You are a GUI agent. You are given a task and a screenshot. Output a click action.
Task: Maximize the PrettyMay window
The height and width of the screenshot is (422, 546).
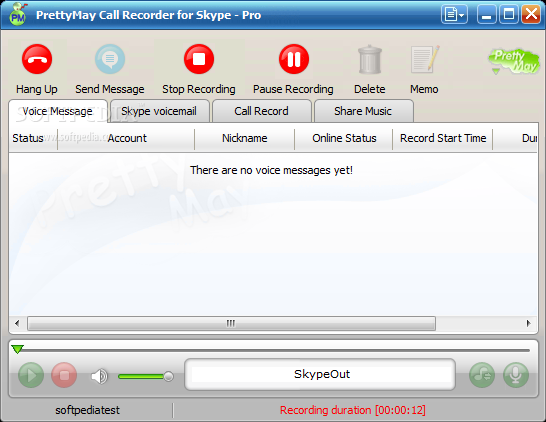pos(509,15)
